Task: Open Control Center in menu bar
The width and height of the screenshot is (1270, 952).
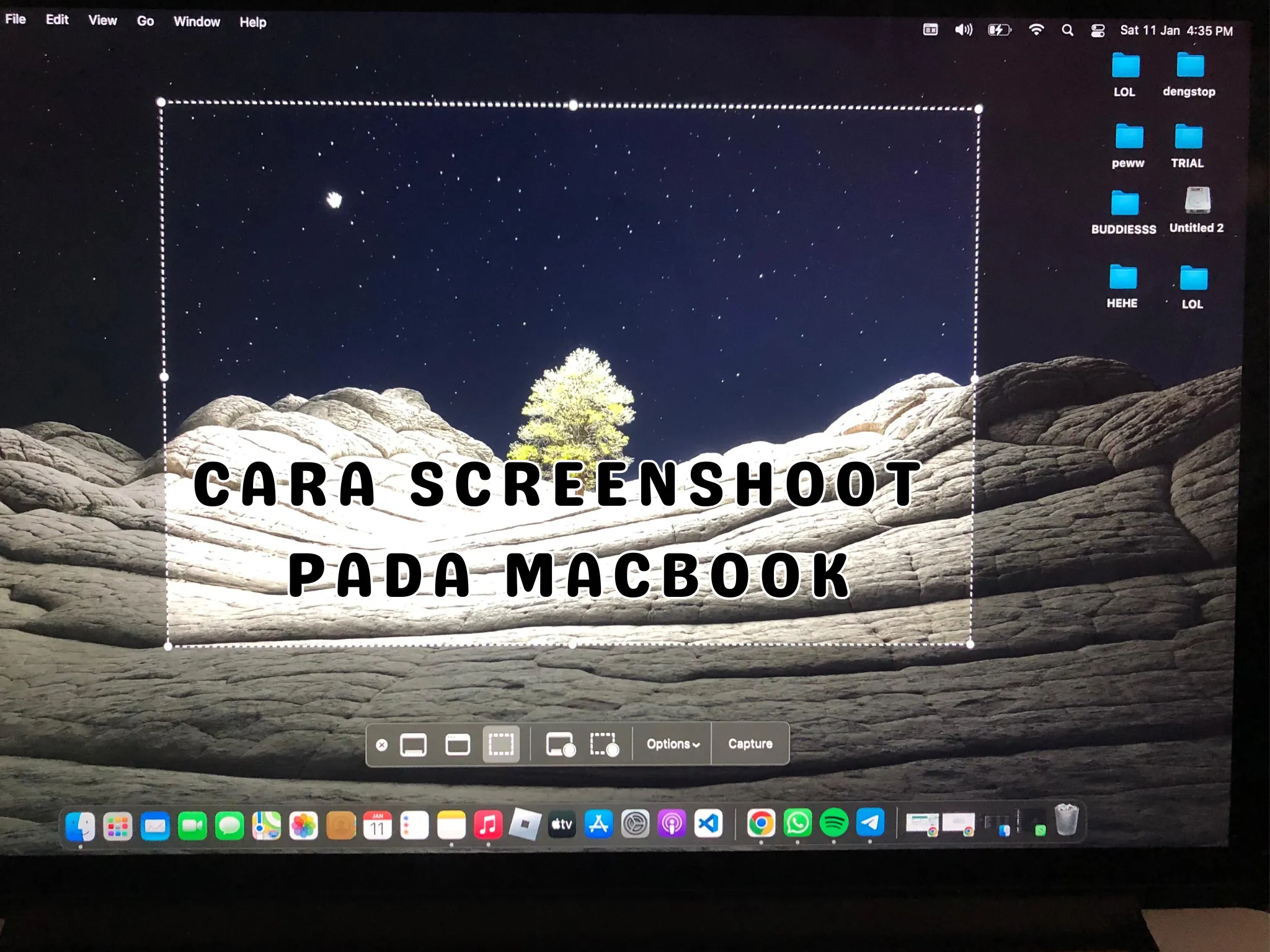Action: point(1098,30)
